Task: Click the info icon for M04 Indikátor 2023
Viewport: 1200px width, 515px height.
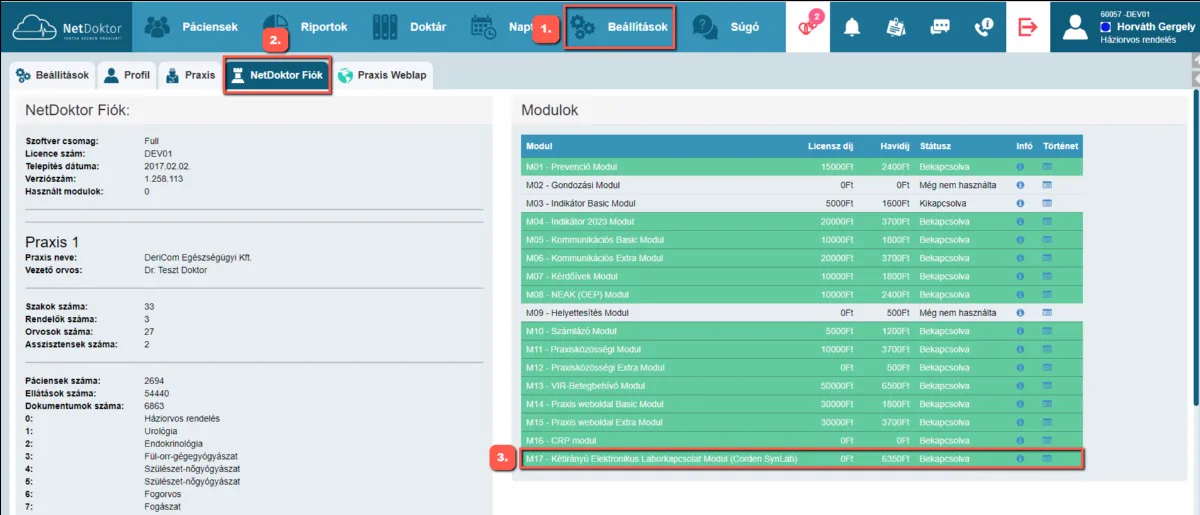Action: [1021, 221]
